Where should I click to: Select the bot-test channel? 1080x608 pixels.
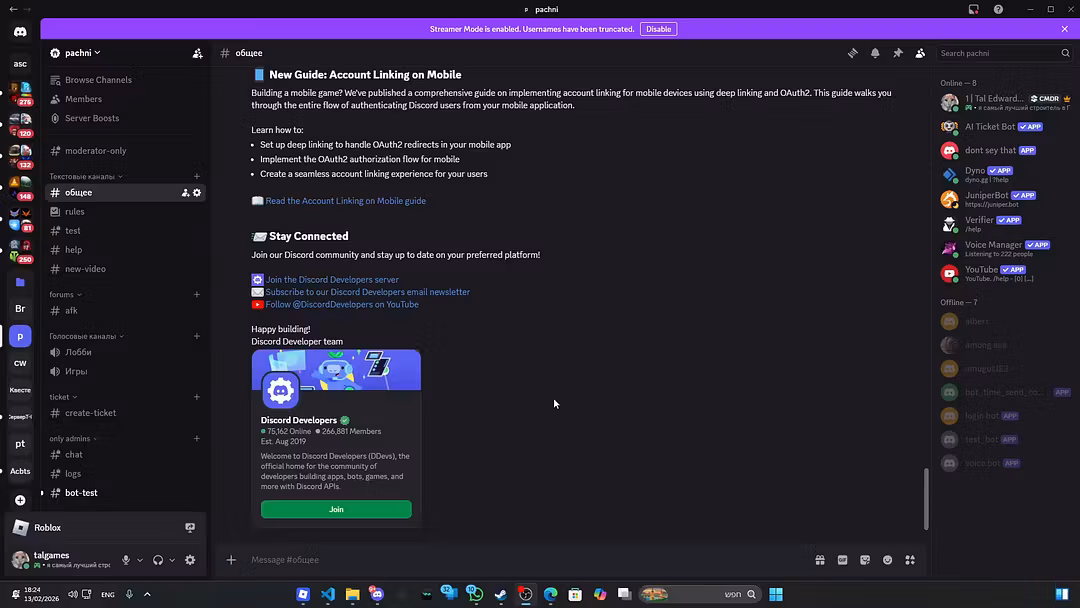[125, 493]
